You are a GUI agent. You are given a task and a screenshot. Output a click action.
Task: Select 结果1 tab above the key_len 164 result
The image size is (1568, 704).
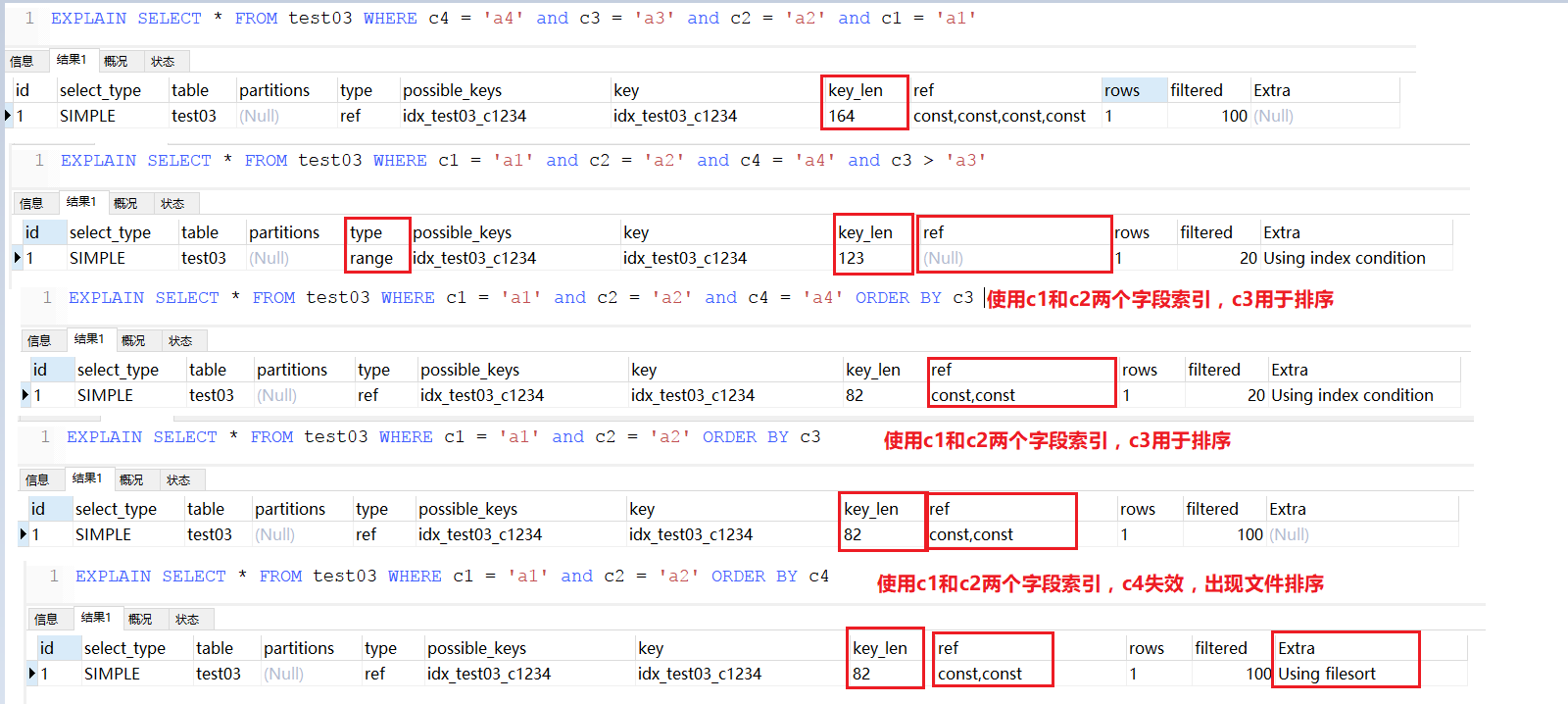click(71, 60)
